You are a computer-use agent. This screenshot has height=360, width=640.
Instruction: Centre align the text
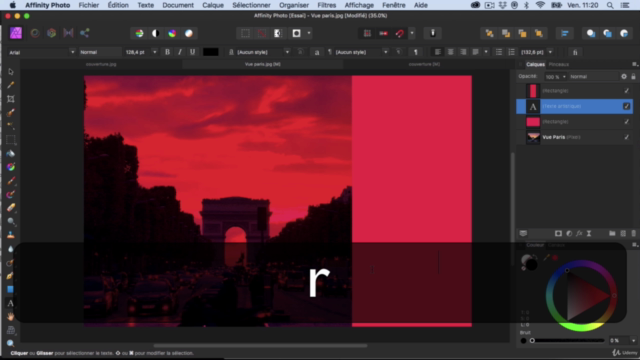[x=451, y=52]
